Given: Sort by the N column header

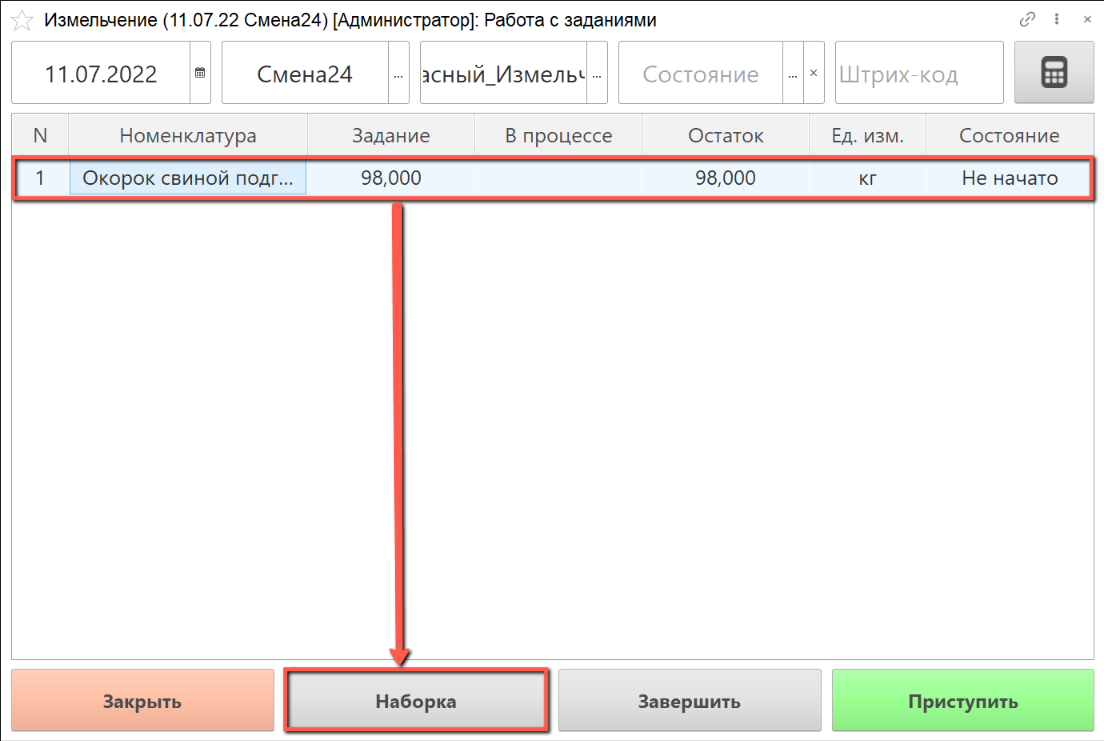Looking at the screenshot, I should [x=40, y=135].
